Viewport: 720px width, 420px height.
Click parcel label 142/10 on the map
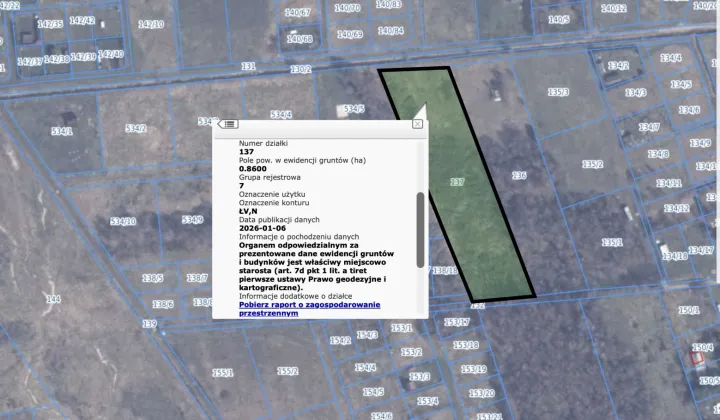point(151,24)
